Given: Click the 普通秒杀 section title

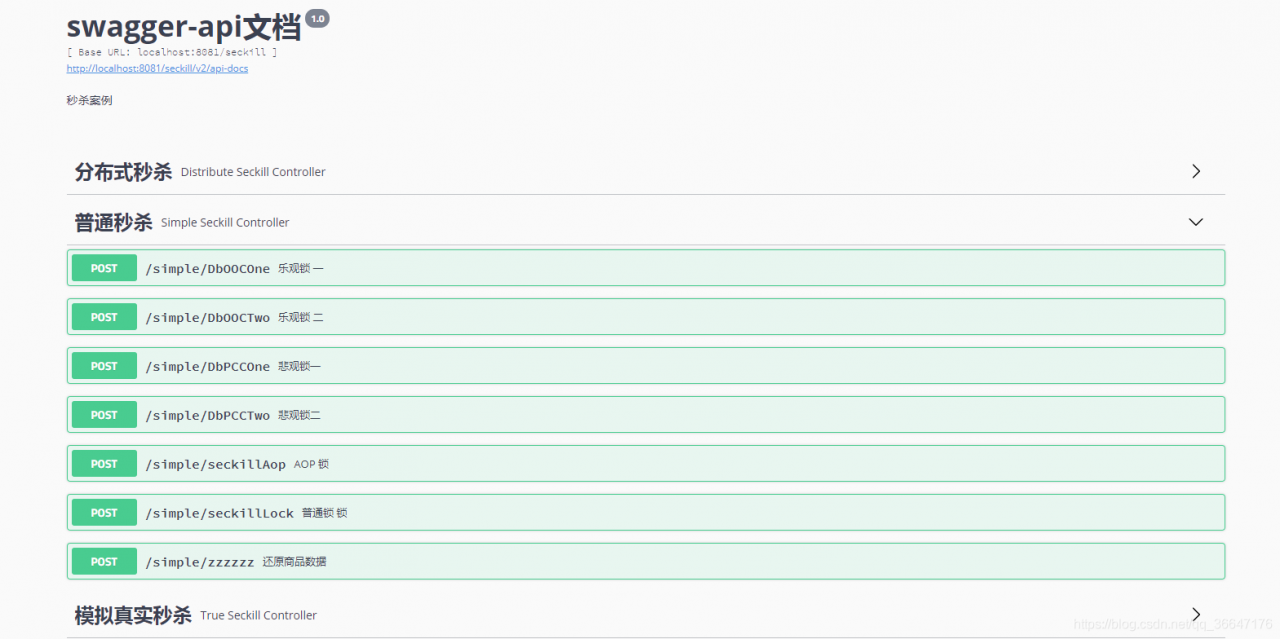Looking at the screenshot, I should coord(113,222).
